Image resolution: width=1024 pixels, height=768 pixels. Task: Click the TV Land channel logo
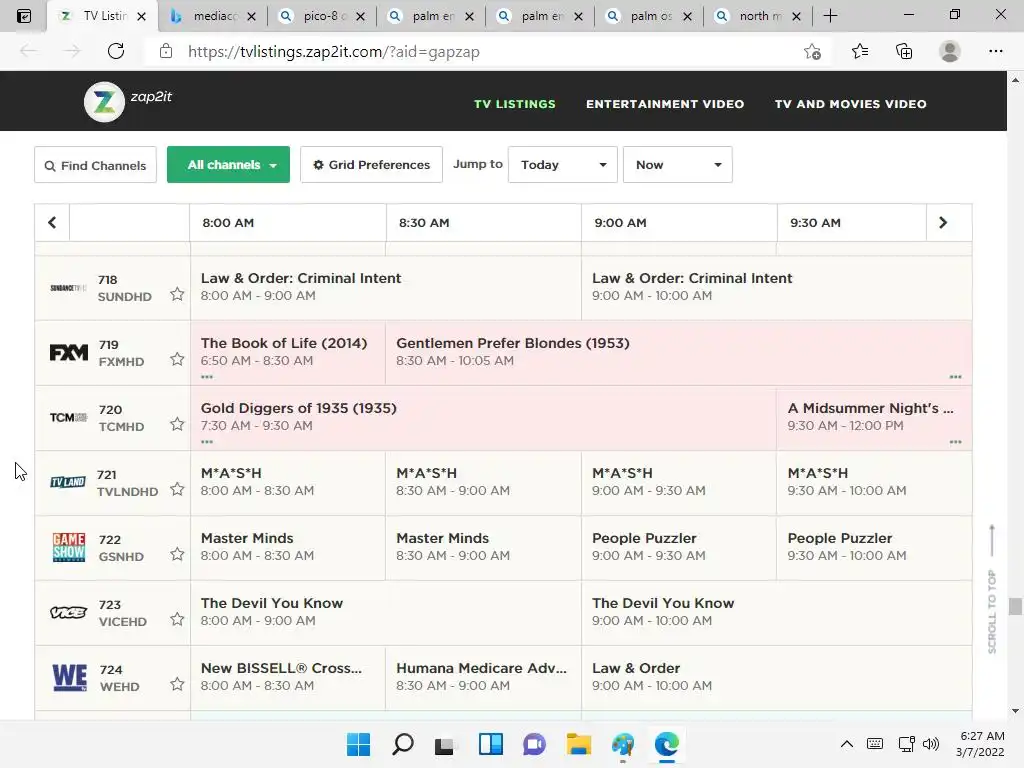pos(68,482)
